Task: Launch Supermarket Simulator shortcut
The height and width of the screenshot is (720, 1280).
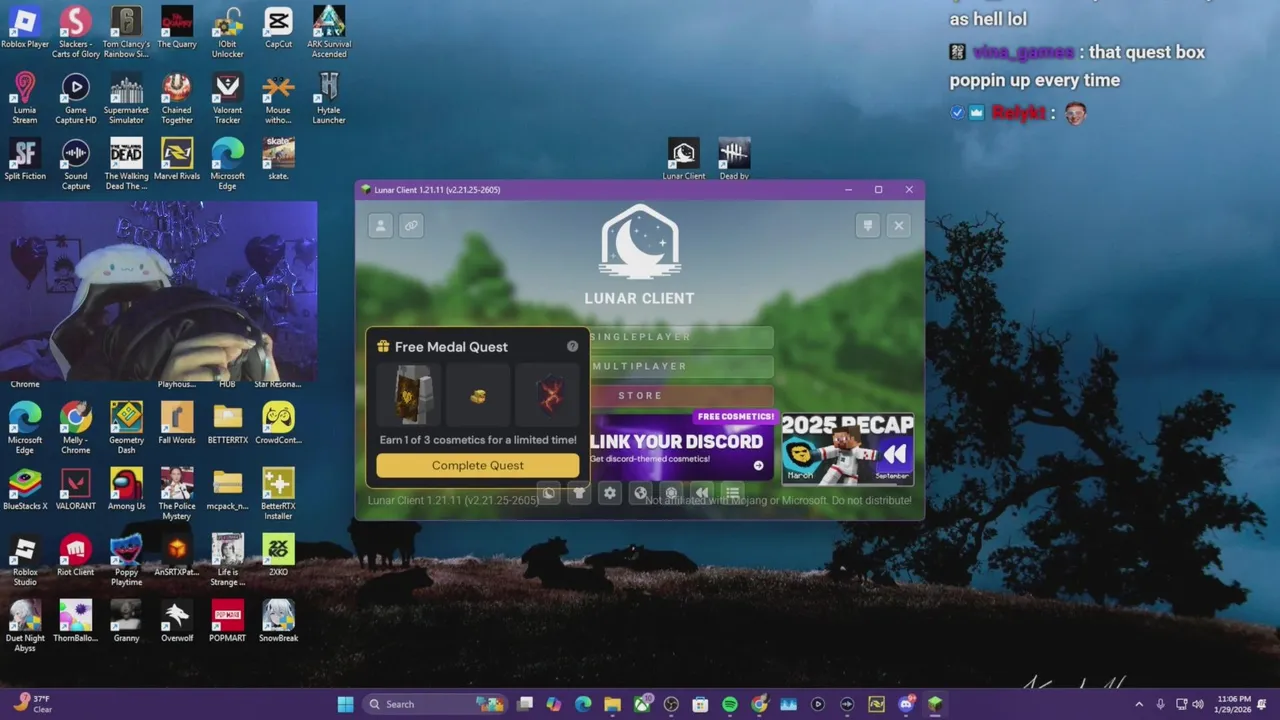Action: (126, 98)
